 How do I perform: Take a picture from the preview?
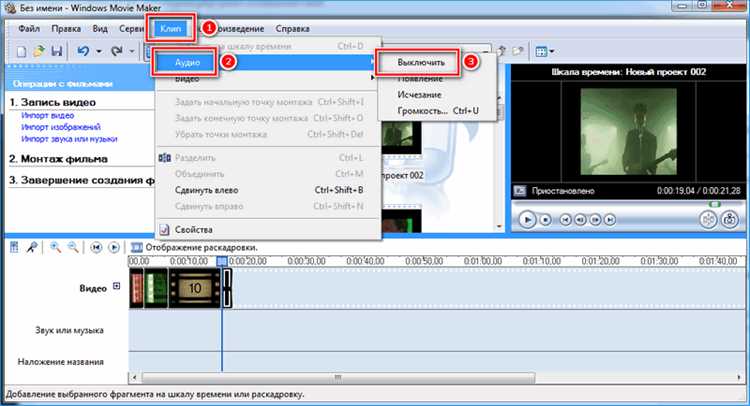729,219
